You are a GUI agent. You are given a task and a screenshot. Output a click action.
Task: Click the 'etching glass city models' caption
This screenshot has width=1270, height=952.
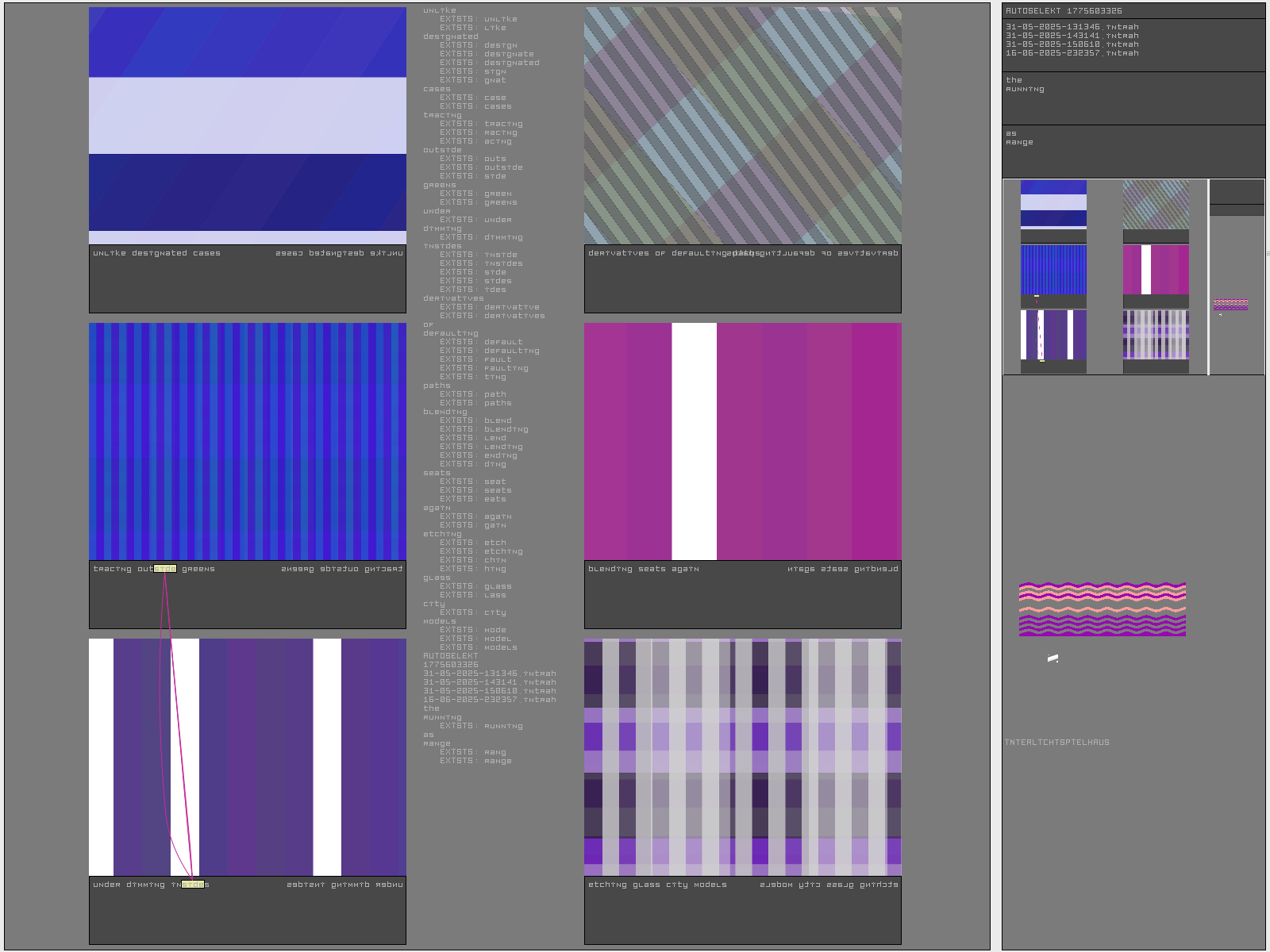(x=657, y=885)
